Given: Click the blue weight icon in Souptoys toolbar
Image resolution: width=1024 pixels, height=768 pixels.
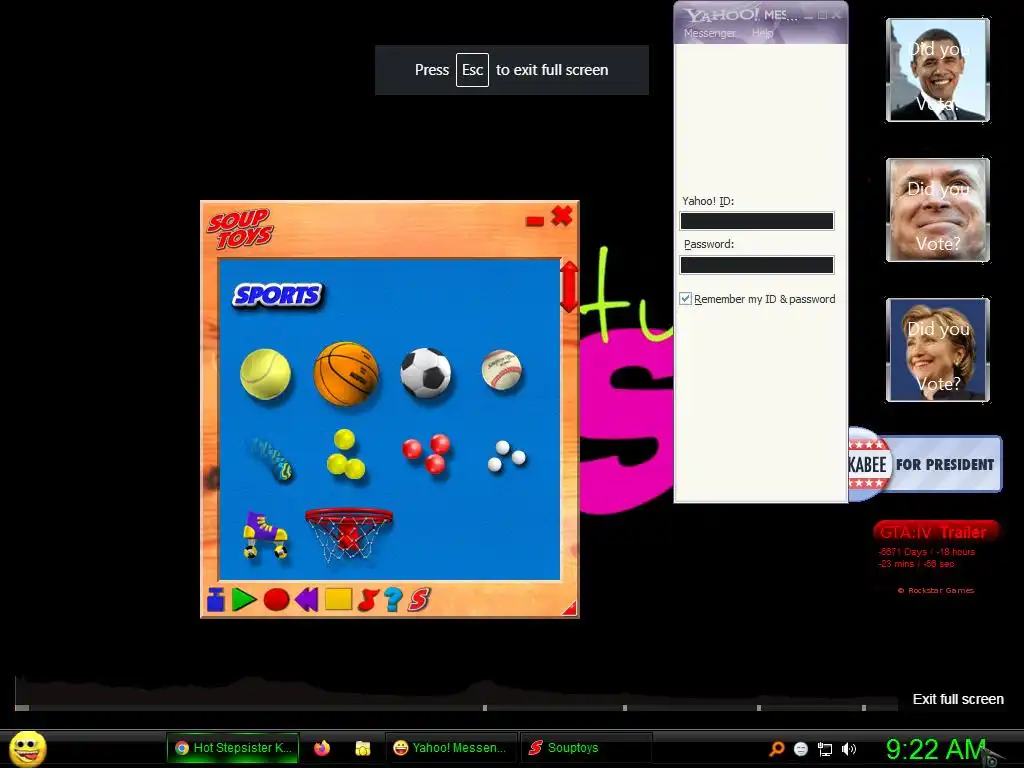Looking at the screenshot, I should (216, 600).
